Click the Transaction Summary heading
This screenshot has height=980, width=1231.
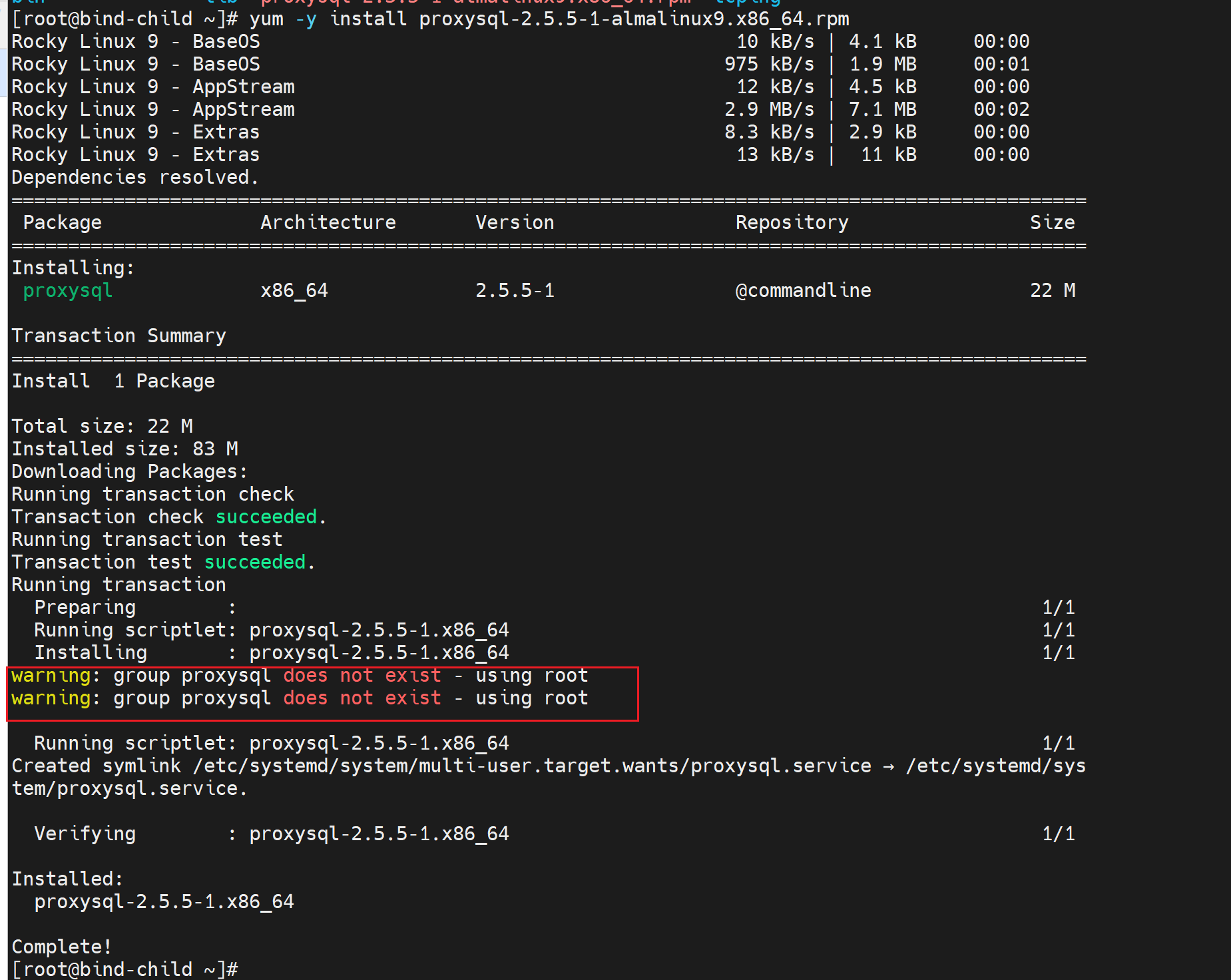click(x=119, y=336)
